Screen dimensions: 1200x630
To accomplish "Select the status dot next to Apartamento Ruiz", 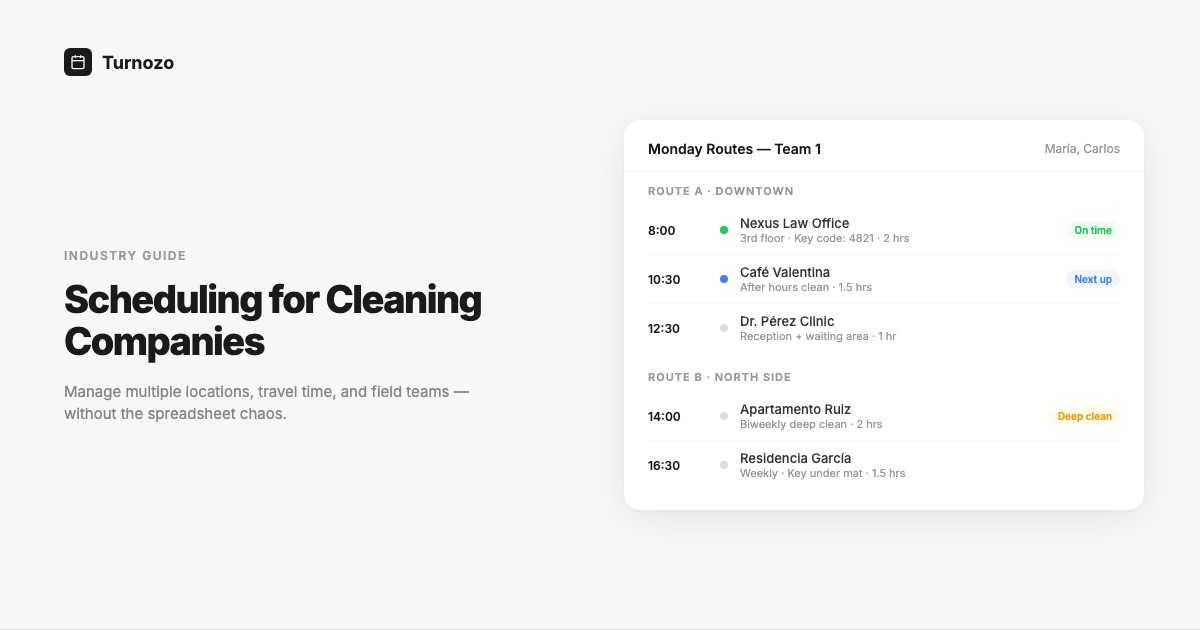I will pyautogui.click(x=723, y=416).
